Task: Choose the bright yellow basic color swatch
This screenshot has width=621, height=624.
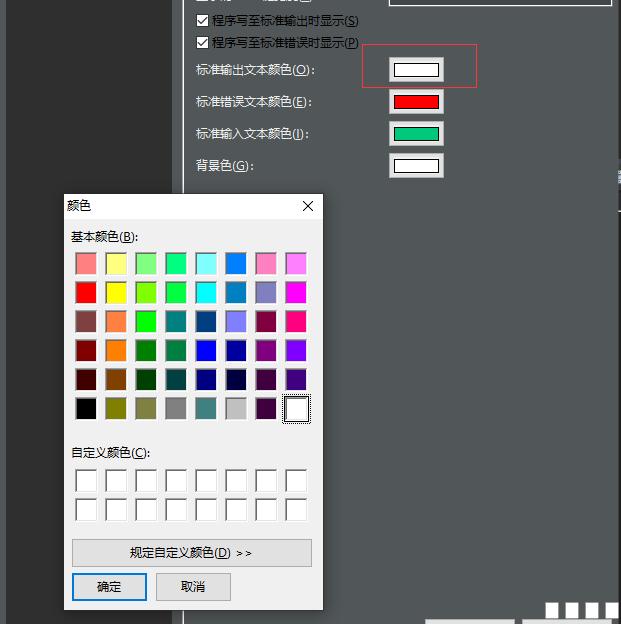Action: [x=116, y=293]
